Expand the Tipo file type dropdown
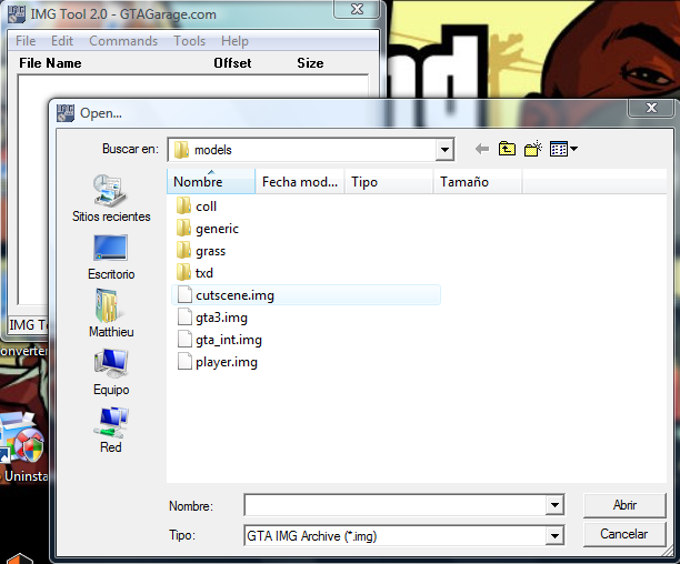The image size is (680, 564). [555, 536]
